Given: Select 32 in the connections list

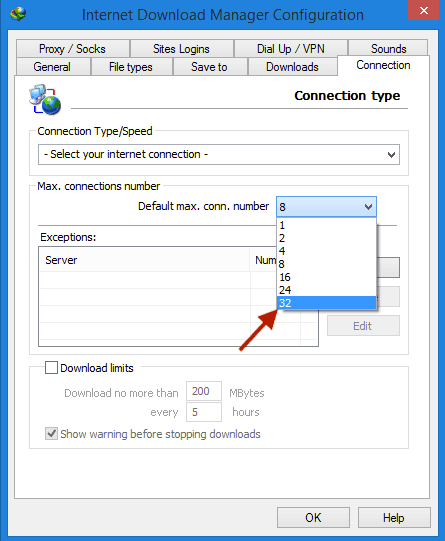Looking at the screenshot, I should click(326, 303).
